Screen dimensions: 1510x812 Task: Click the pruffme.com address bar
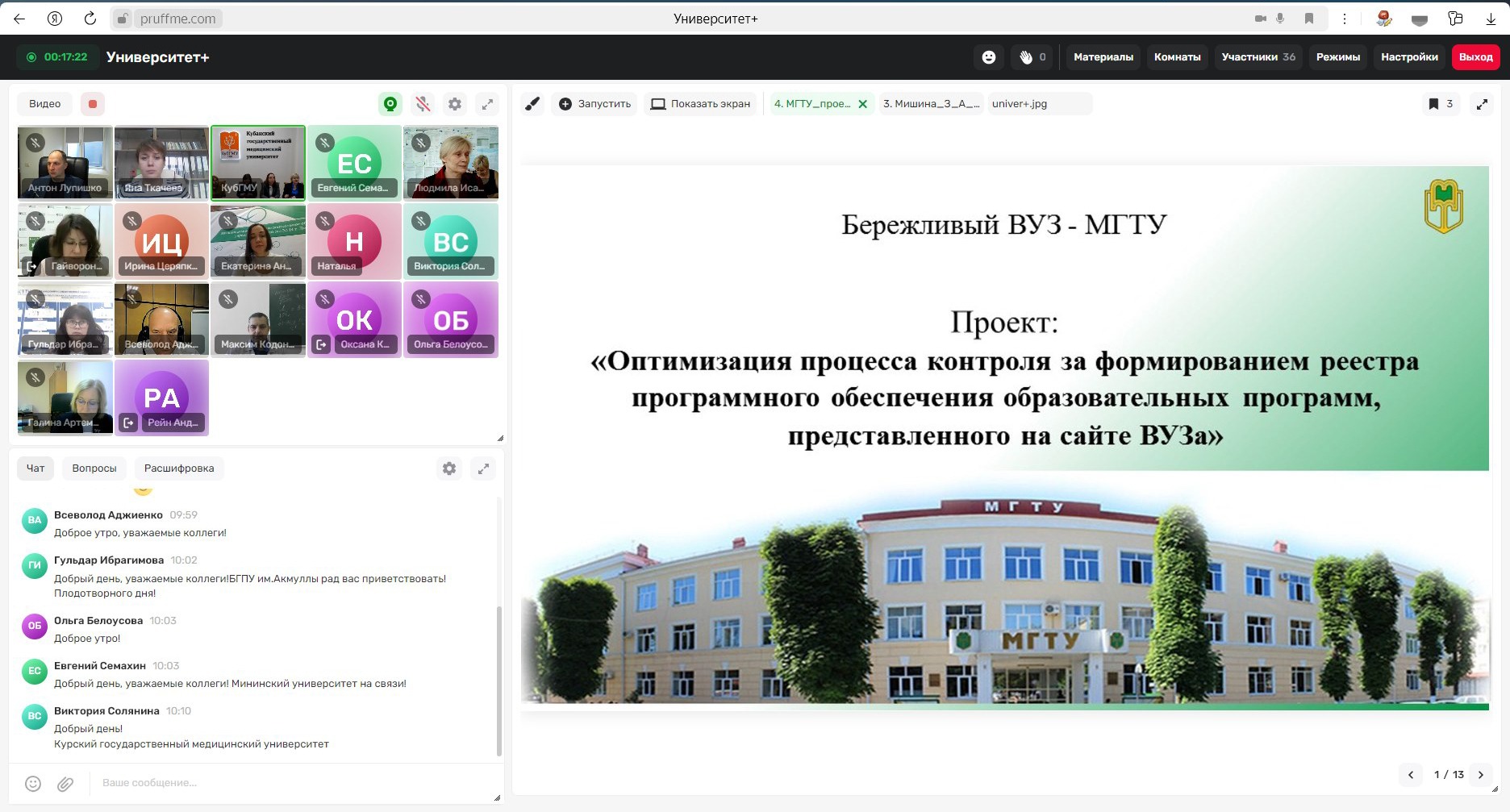(177, 19)
